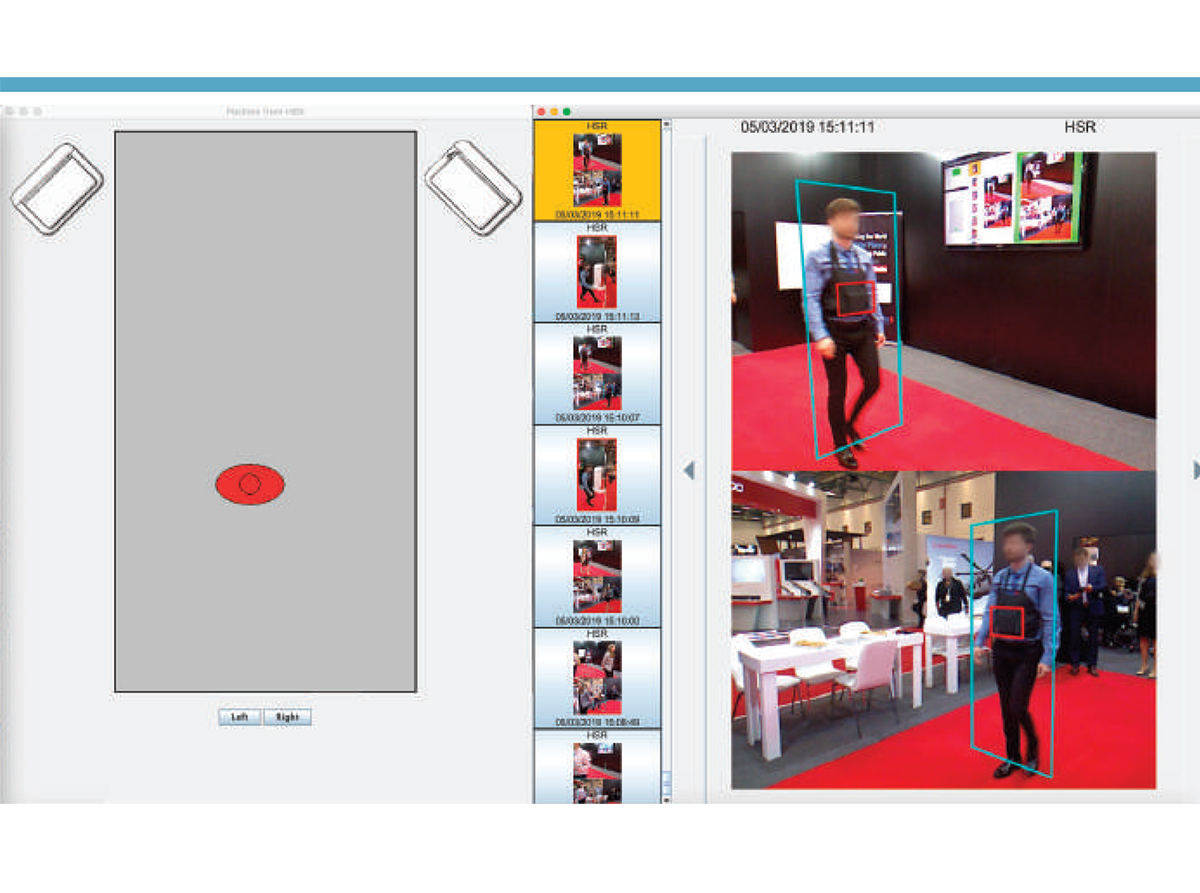This screenshot has height=893, width=1200.
Task: Click the right camera icon beside the map
Action: (x=474, y=187)
